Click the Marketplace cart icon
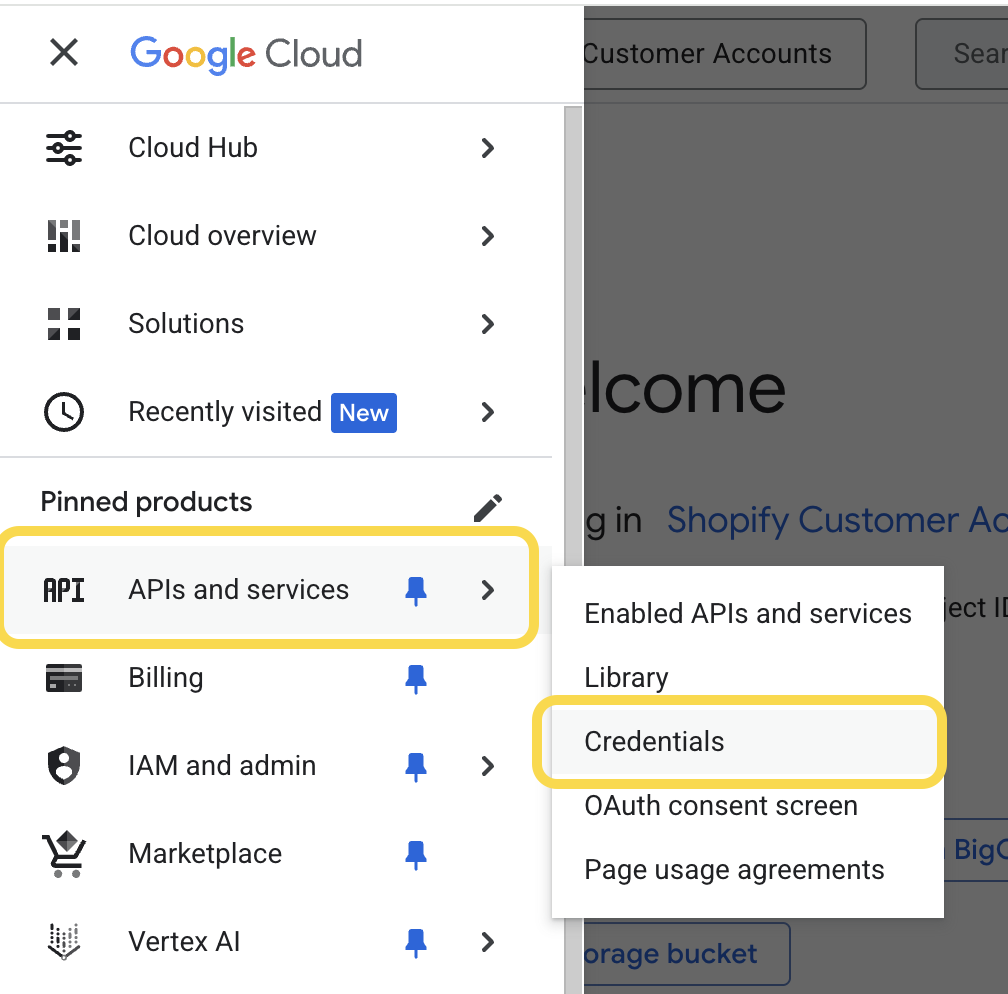Image resolution: width=1008 pixels, height=994 pixels. coord(64,854)
